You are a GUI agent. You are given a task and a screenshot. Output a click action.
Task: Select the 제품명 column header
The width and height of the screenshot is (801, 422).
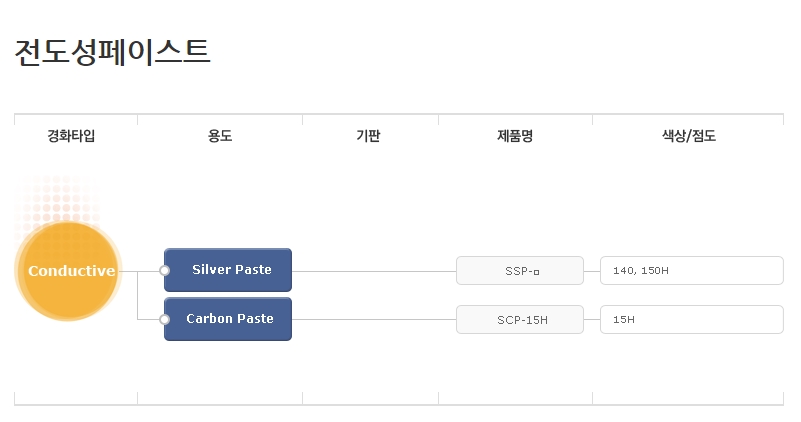pos(515,136)
